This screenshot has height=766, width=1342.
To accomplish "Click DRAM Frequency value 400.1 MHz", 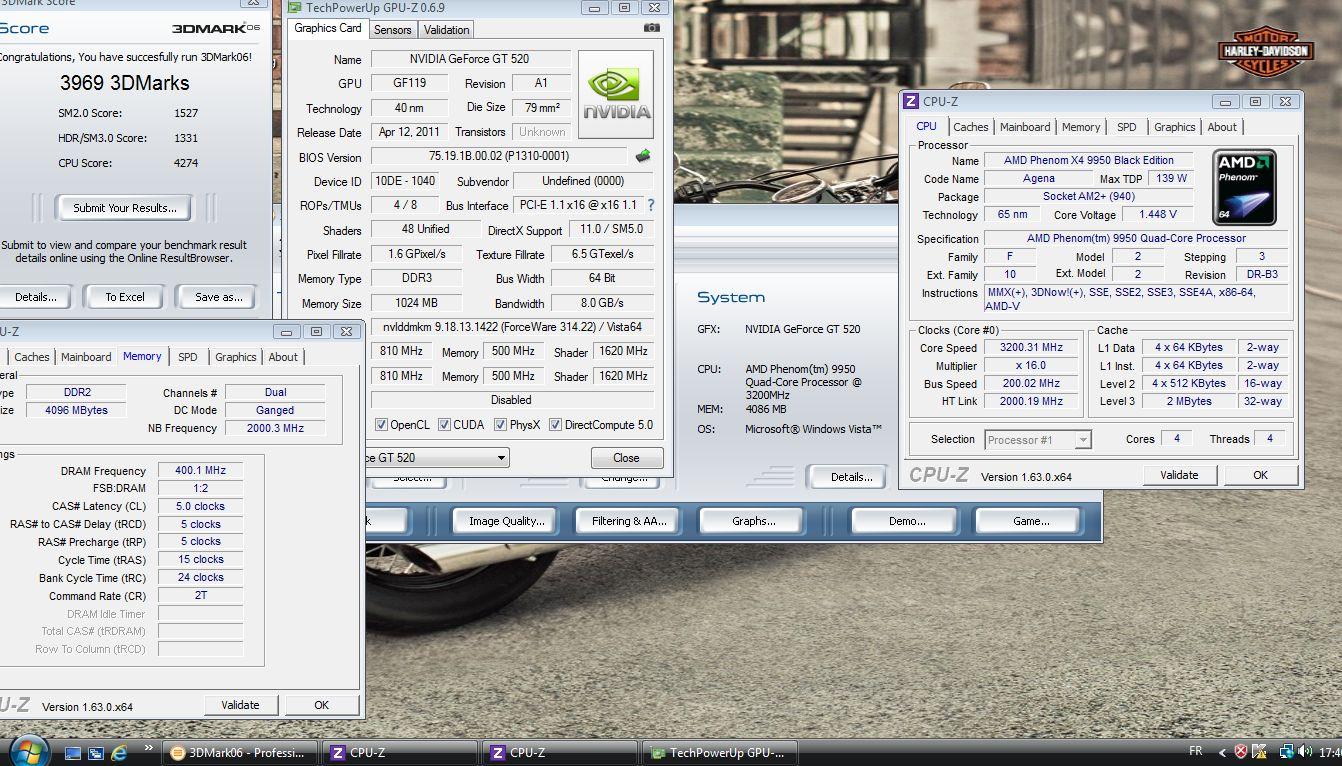I will (200, 470).
